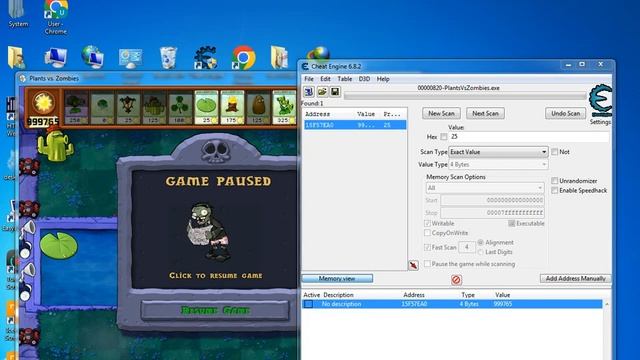
Task: Click the Address column header in found list
Action: 318,114
